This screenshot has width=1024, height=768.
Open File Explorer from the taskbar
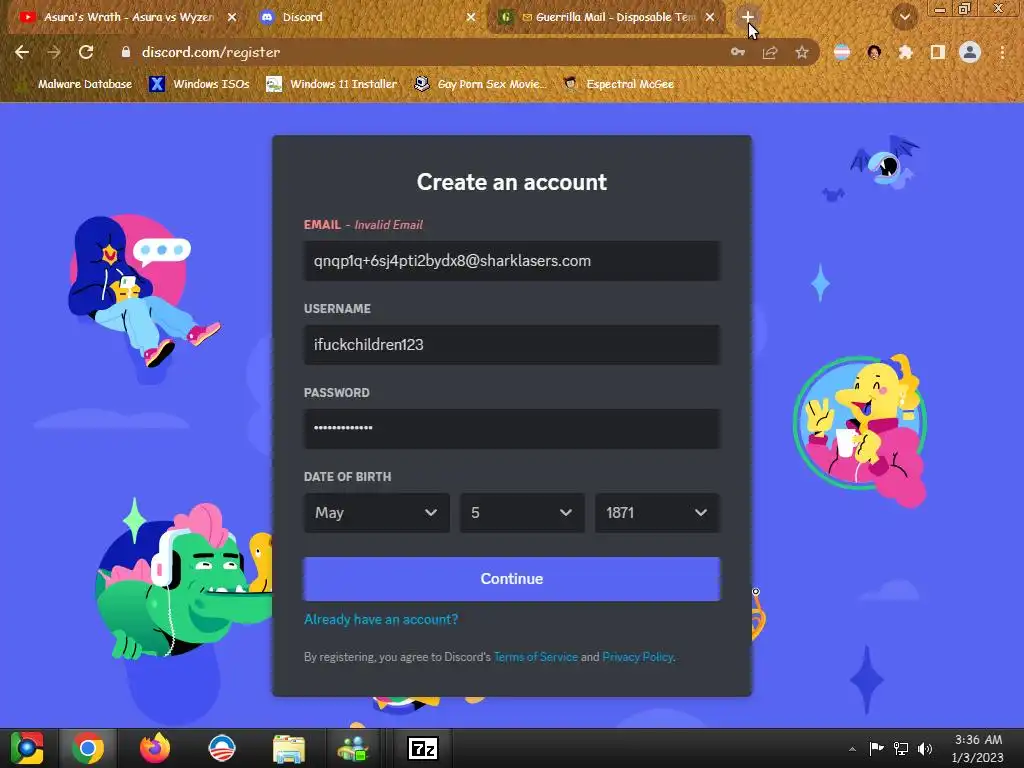point(289,748)
